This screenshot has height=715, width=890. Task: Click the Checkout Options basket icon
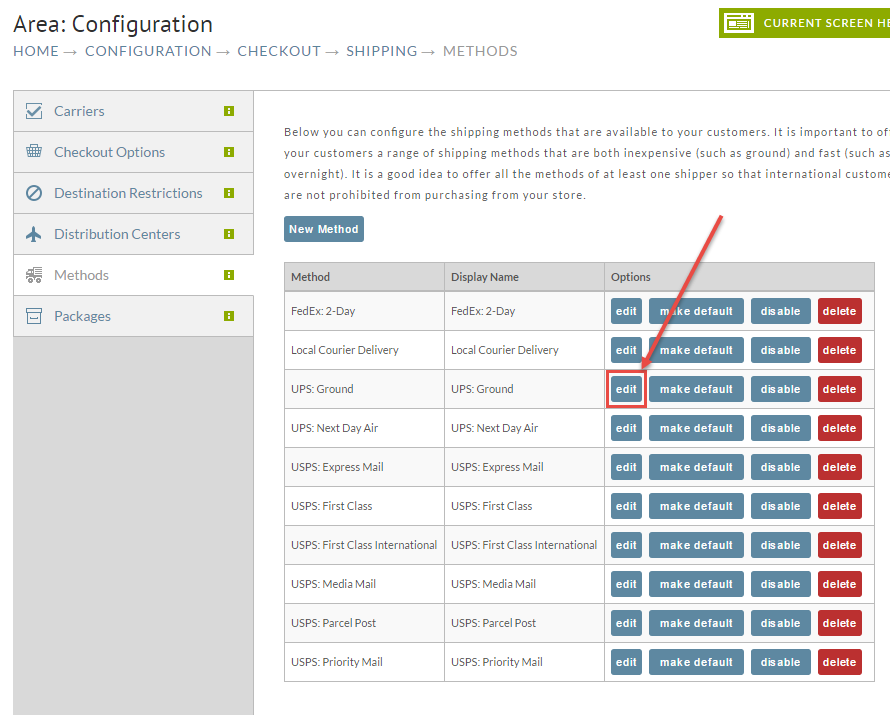pos(34,151)
